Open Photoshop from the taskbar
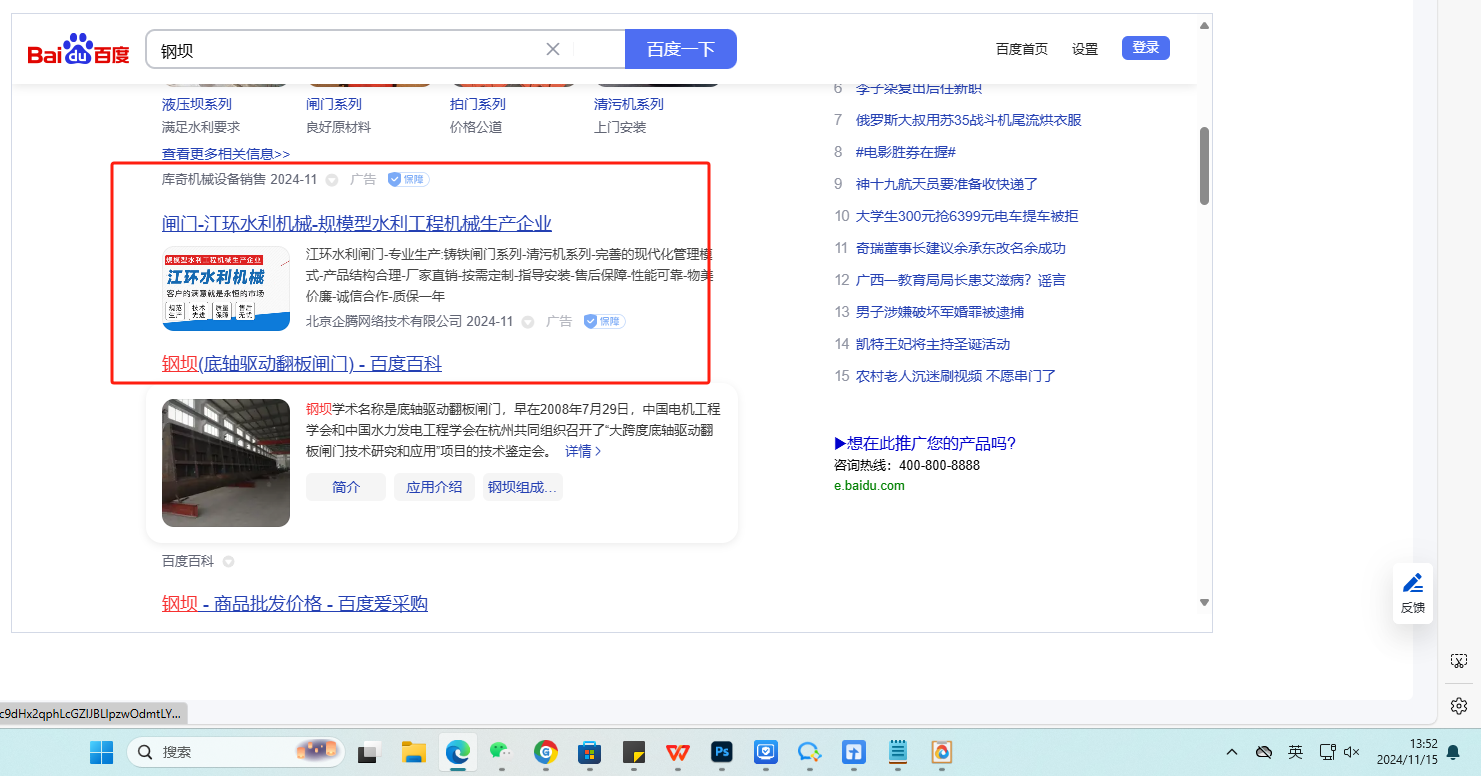1481x776 pixels. point(722,752)
